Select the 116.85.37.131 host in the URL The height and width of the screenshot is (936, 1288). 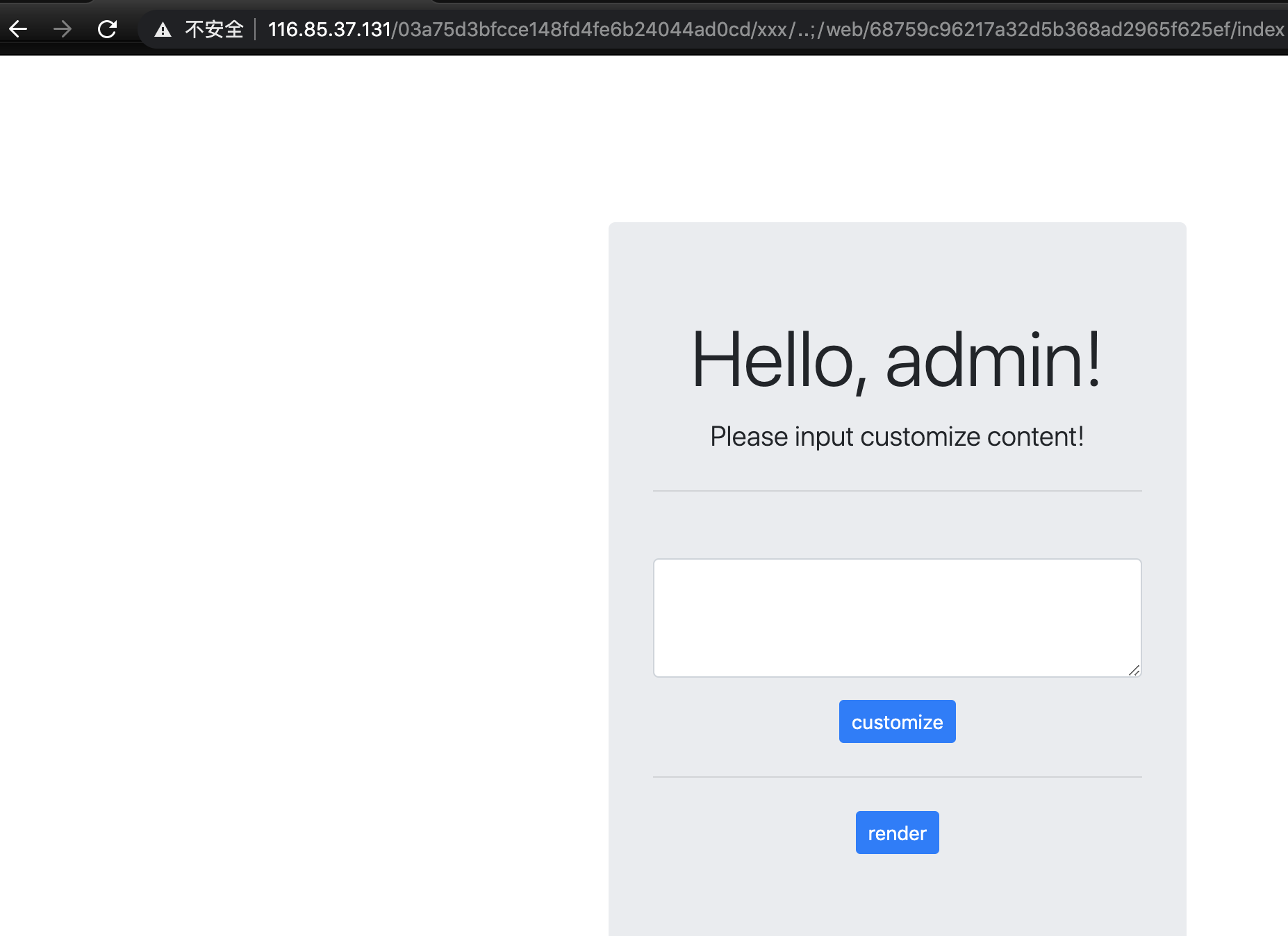click(x=329, y=29)
